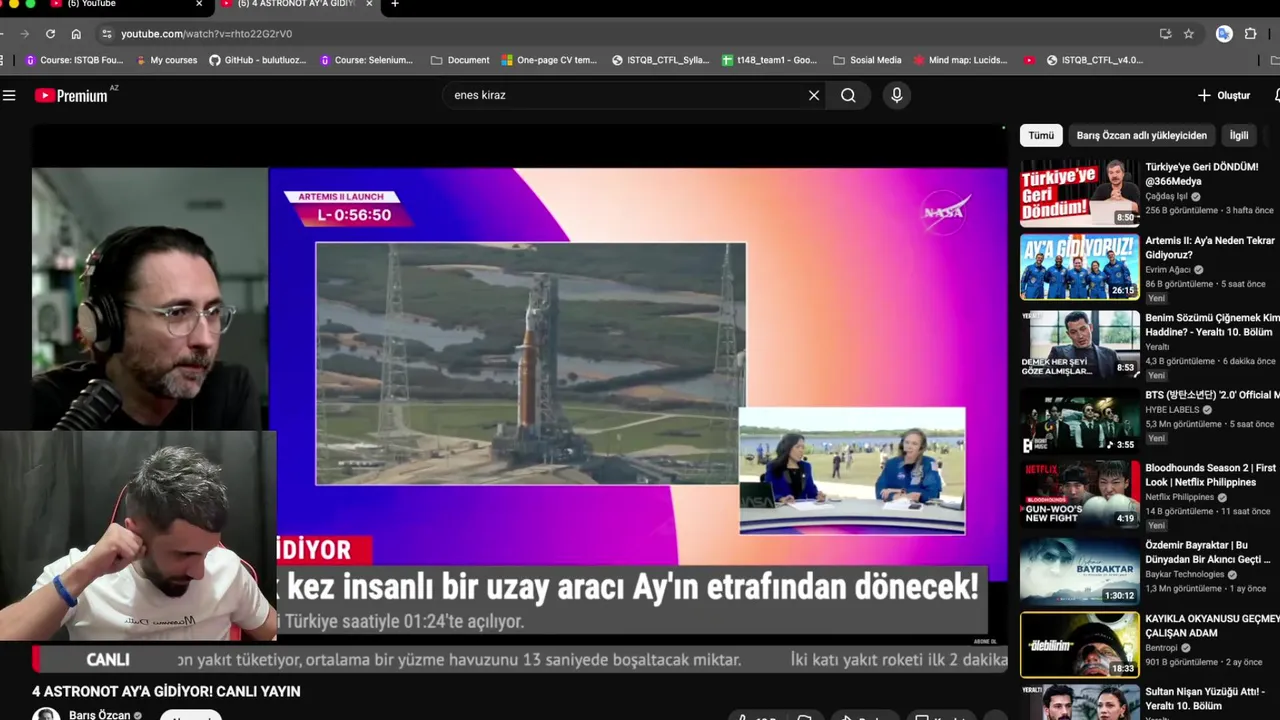The height and width of the screenshot is (720, 1280).
Task: Open the 'My courses' bookmark
Action: tap(166, 60)
